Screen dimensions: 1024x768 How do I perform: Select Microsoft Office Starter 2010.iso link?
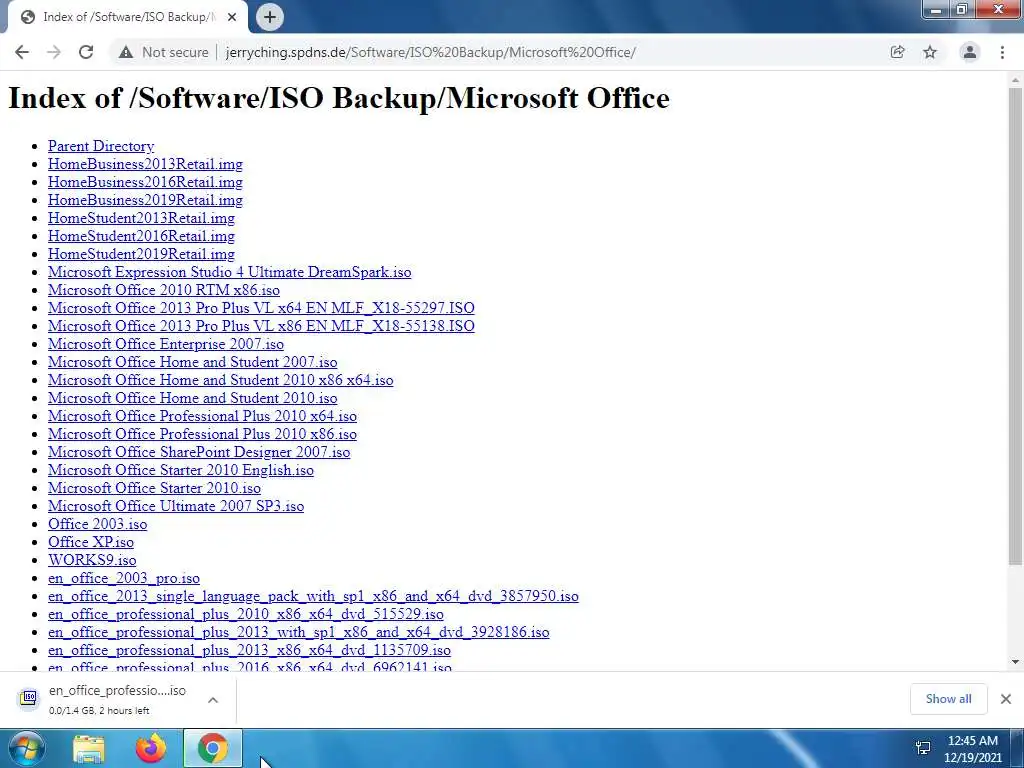154,488
